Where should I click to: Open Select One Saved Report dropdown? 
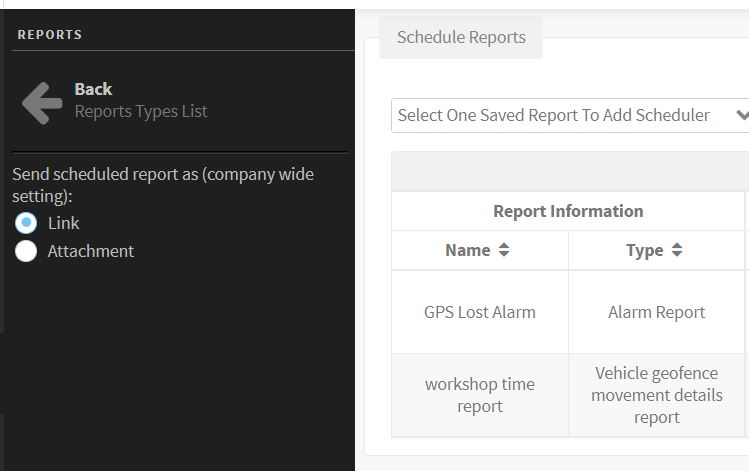pos(570,116)
